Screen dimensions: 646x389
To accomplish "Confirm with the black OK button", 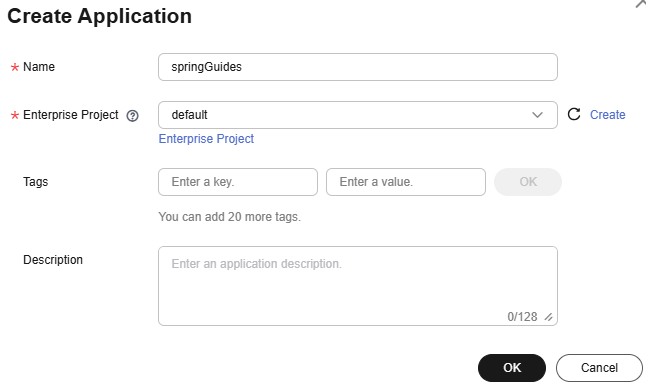I will 512,368.
